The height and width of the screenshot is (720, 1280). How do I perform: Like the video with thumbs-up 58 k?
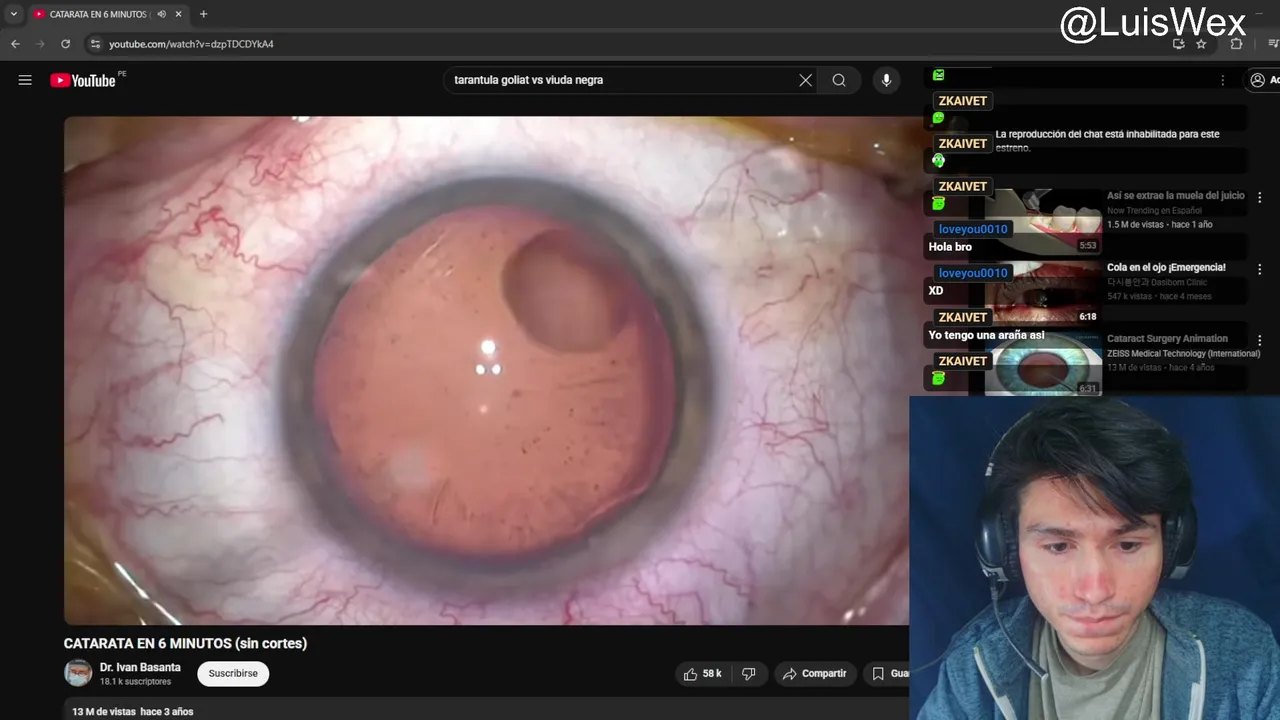(703, 674)
